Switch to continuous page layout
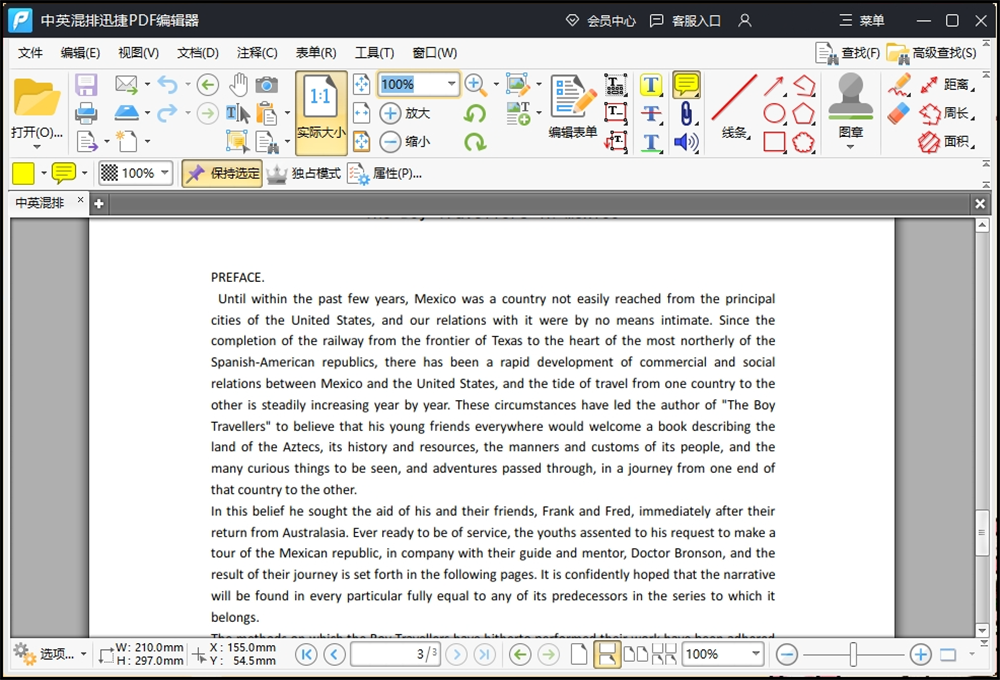Viewport: 1000px width, 680px height. 606,654
